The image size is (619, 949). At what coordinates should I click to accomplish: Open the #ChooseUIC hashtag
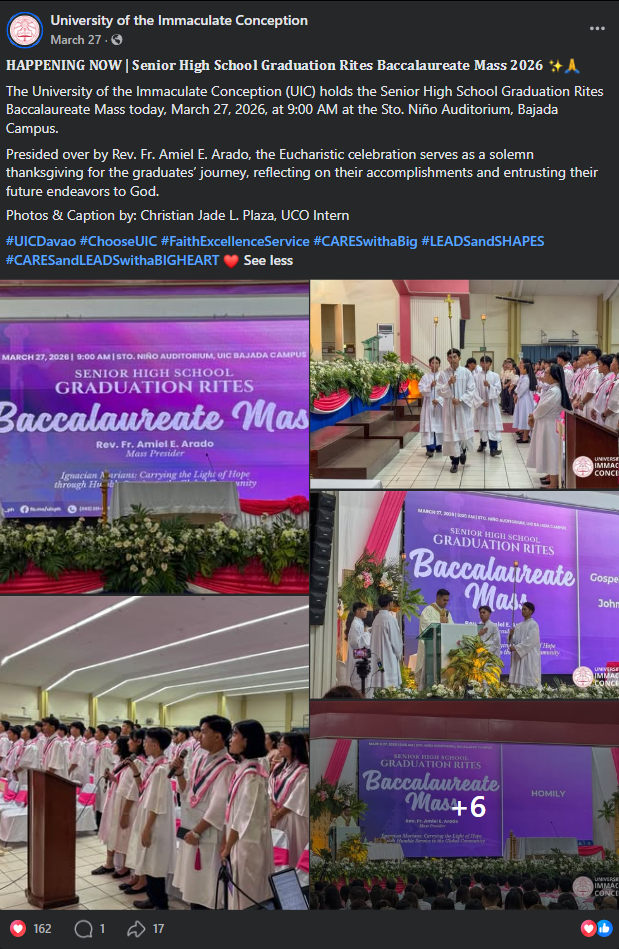119,241
